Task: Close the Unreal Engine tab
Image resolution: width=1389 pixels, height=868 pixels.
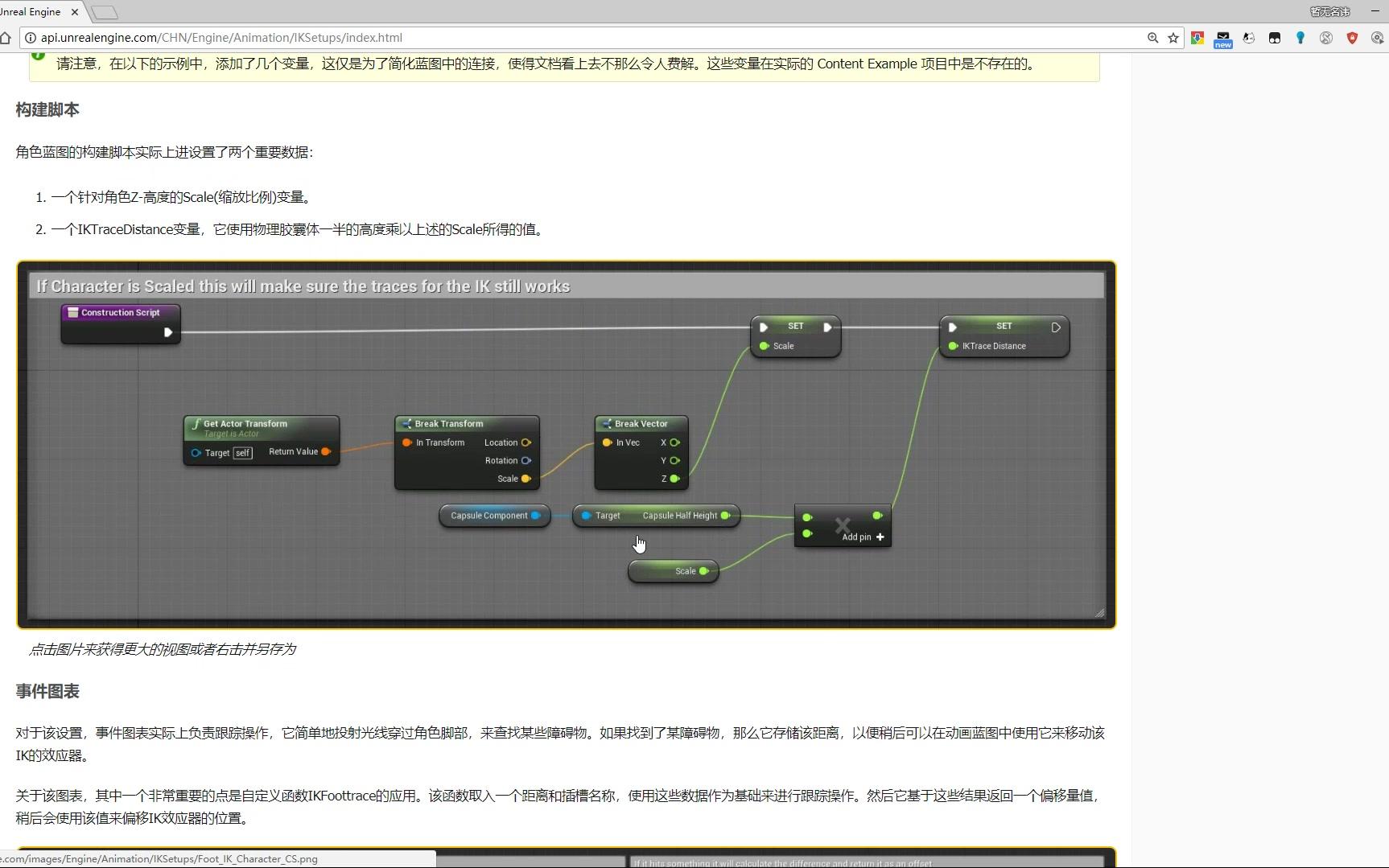Action: 74,11
